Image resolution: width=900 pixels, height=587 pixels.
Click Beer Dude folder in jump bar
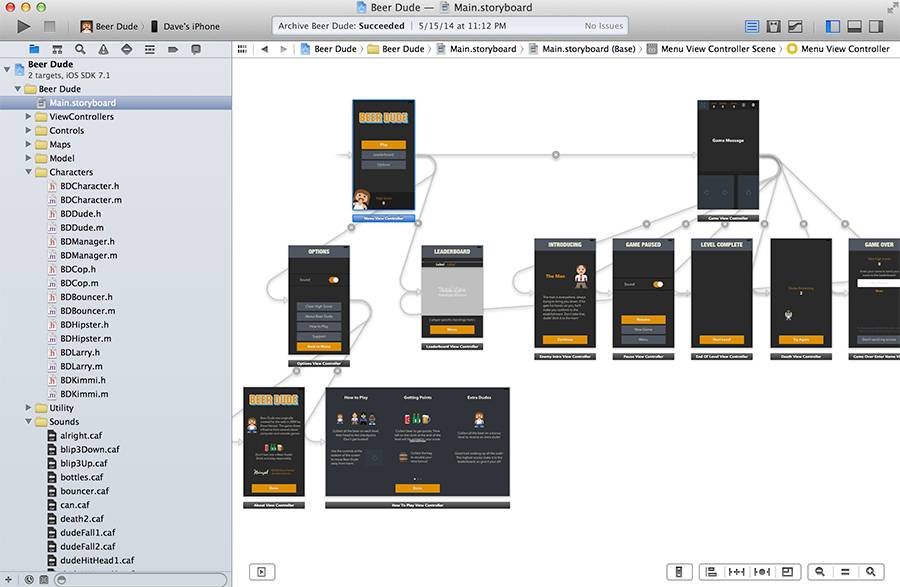pos(396,49)
